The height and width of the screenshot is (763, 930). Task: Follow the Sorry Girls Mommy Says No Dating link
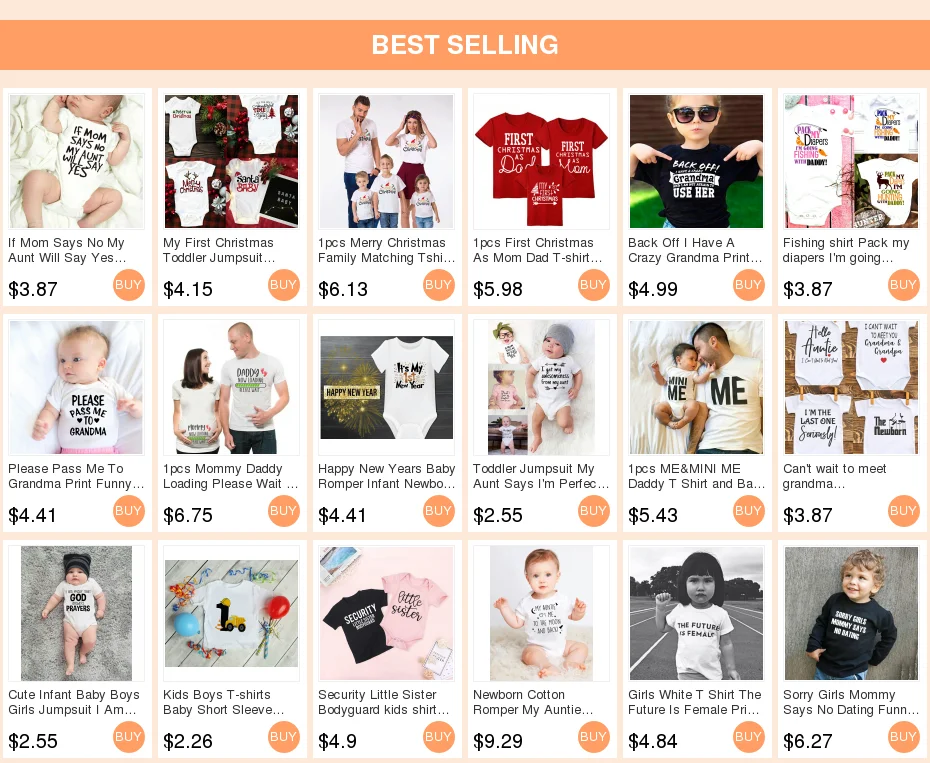851,702
